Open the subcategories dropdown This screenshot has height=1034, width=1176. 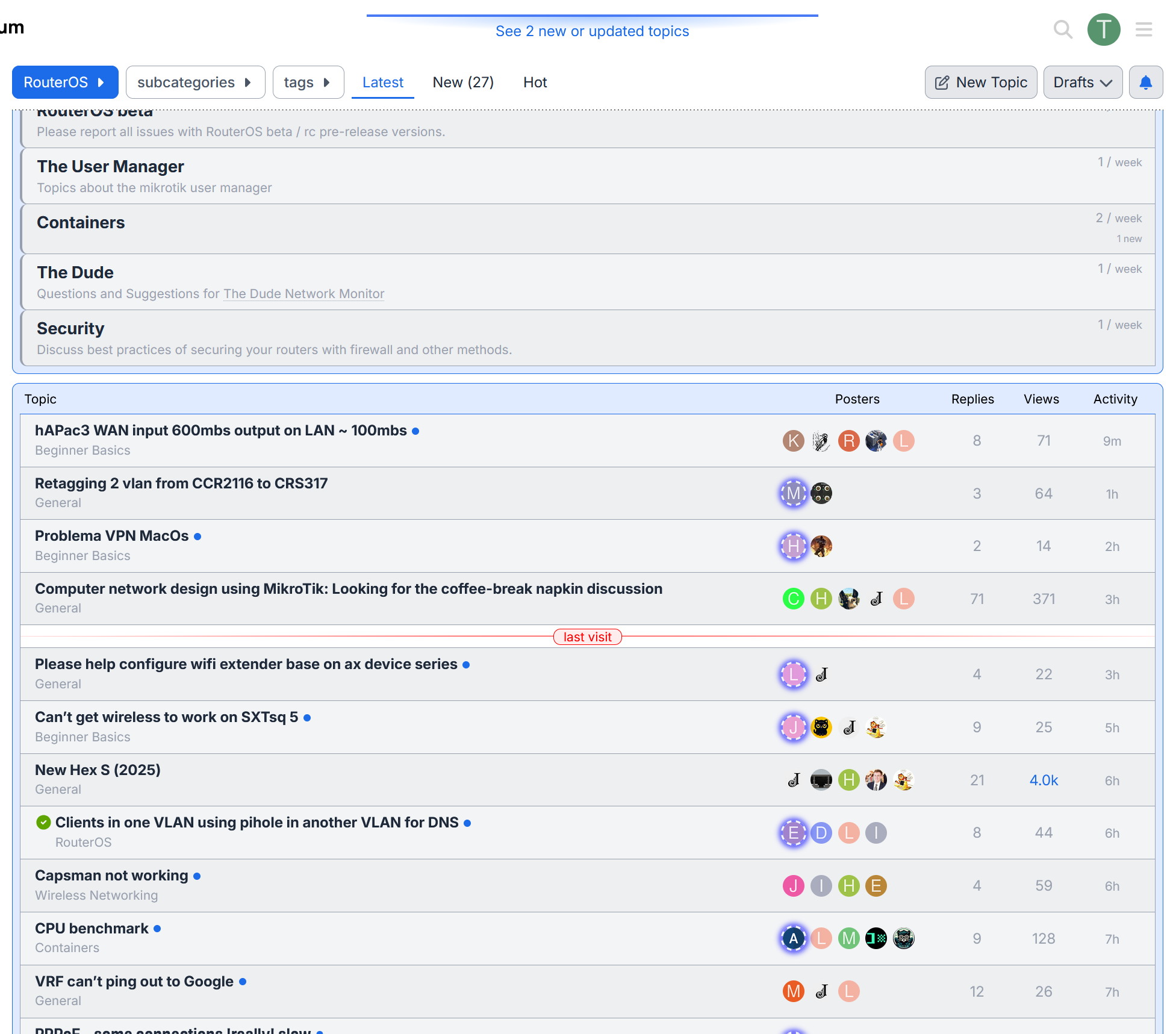tap(195, 83)
